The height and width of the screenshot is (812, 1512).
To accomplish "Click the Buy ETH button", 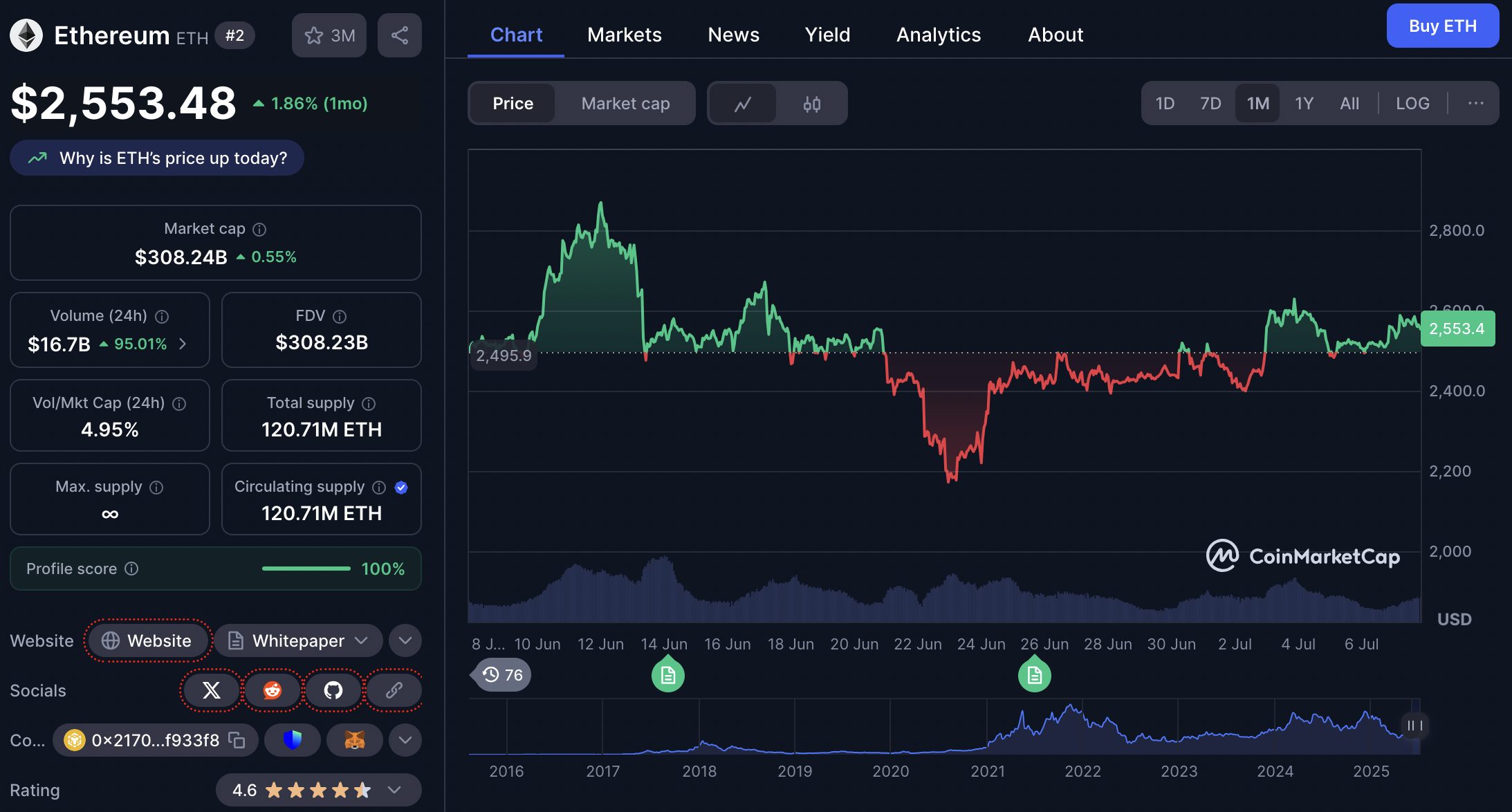I will pos(1443,26).
